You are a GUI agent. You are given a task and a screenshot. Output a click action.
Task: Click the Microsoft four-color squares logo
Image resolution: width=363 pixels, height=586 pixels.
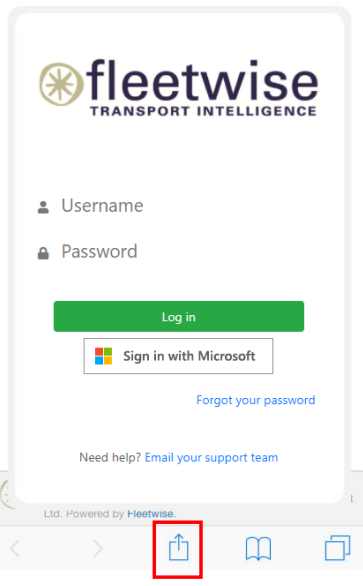click(x=104, y=356)
